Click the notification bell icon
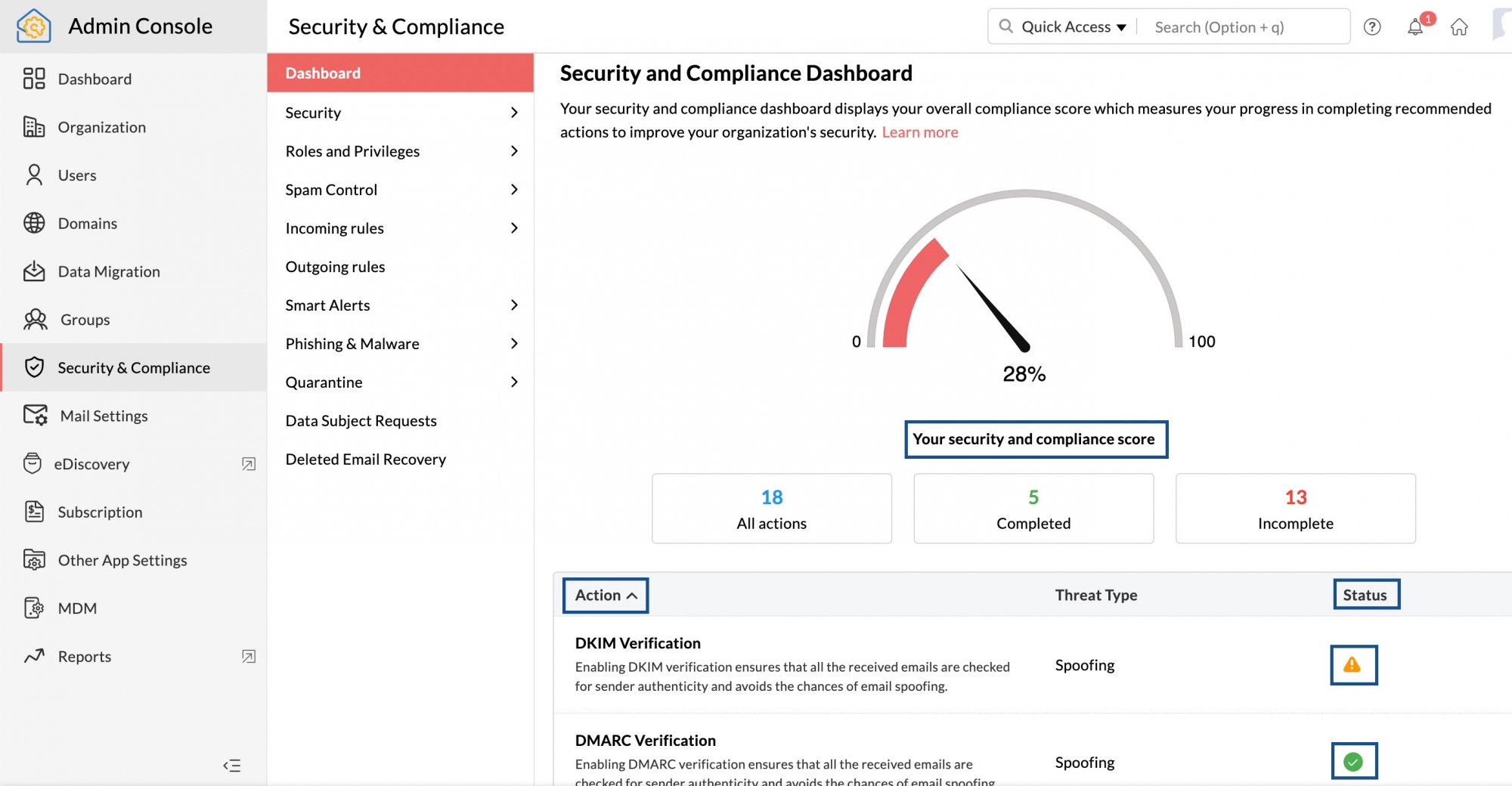1512x786 pixels. tap(1415, 27)
